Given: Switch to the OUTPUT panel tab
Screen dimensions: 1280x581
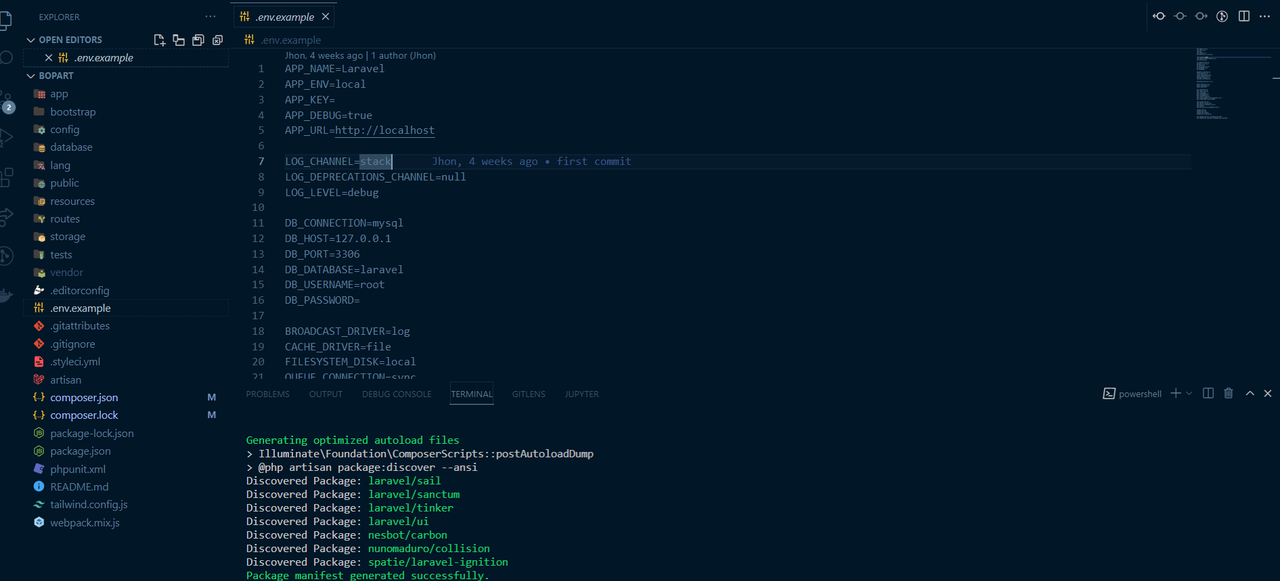Looking at the screenshot, I should (326, 394).
